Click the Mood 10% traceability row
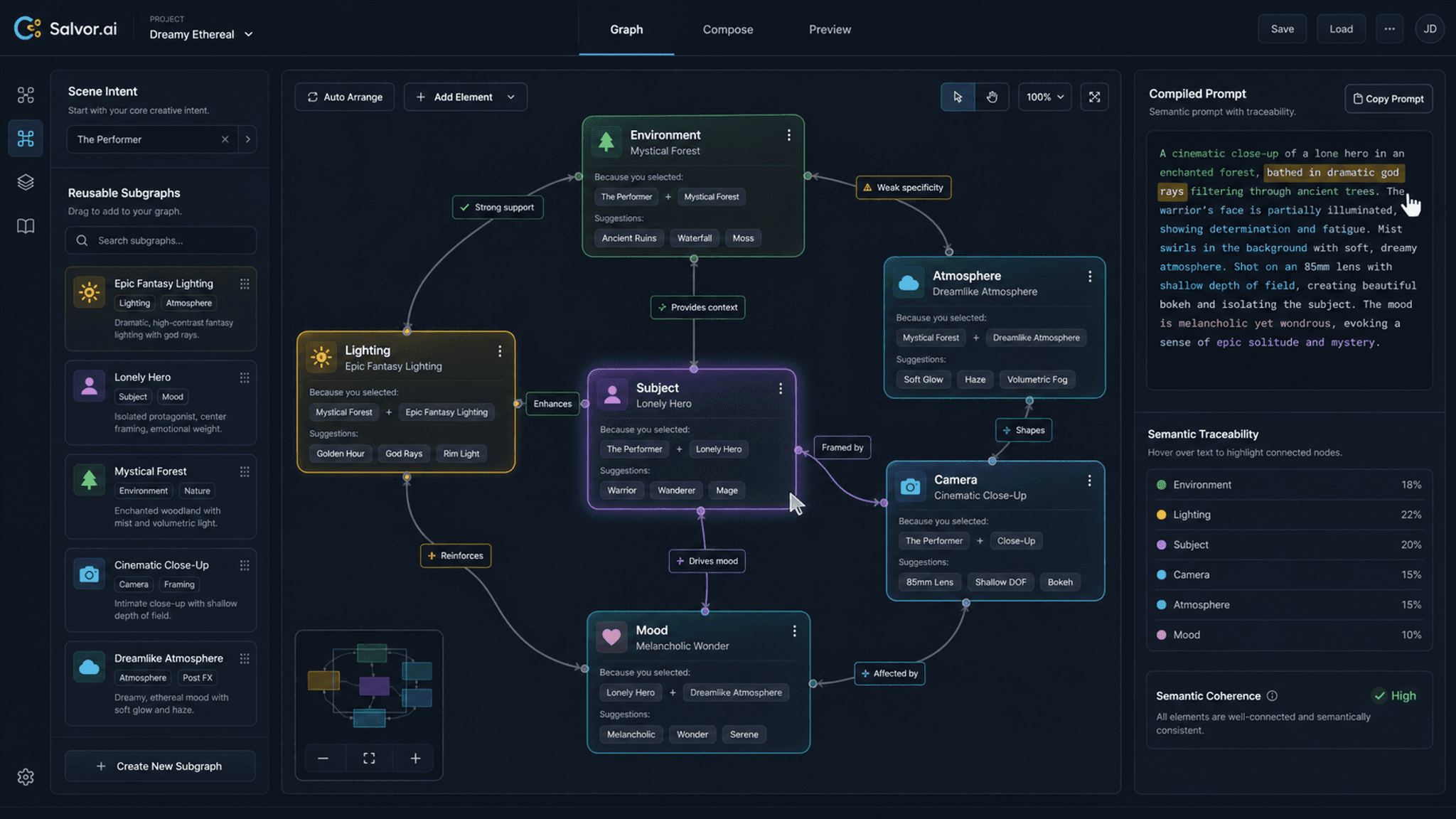This screenshot has height=819, width=1456. pyautogui.click(x=1289, y=635)
